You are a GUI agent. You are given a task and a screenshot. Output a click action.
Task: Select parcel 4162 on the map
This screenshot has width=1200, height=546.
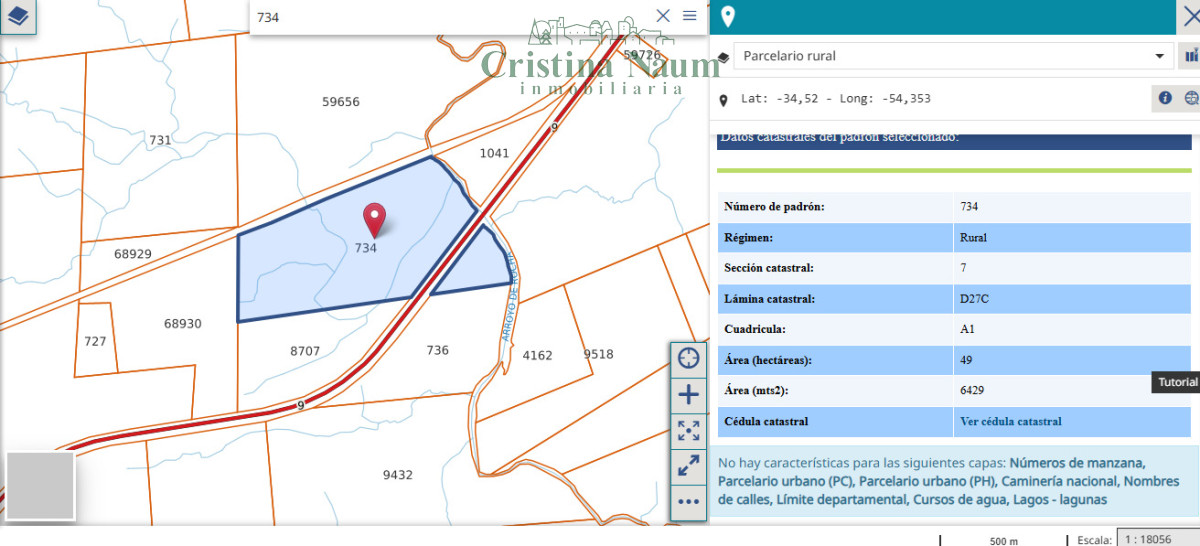(537, 355)
